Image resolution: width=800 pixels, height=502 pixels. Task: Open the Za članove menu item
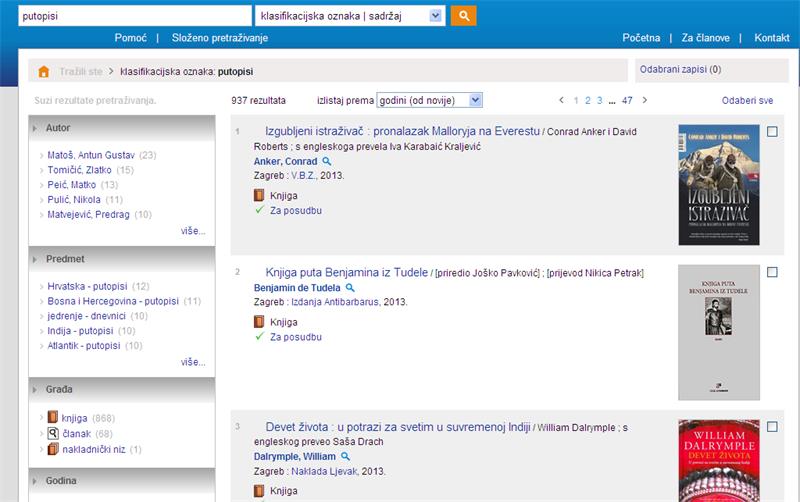point(704,38)
